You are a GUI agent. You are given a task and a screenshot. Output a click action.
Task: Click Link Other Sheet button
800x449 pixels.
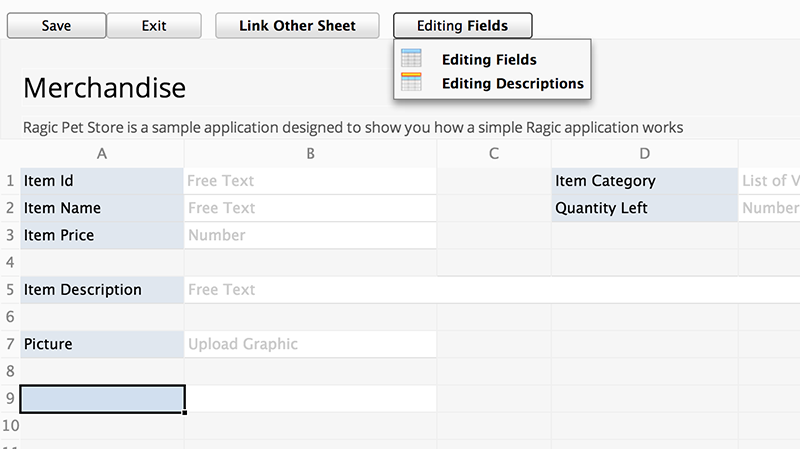tap(297, 26)
